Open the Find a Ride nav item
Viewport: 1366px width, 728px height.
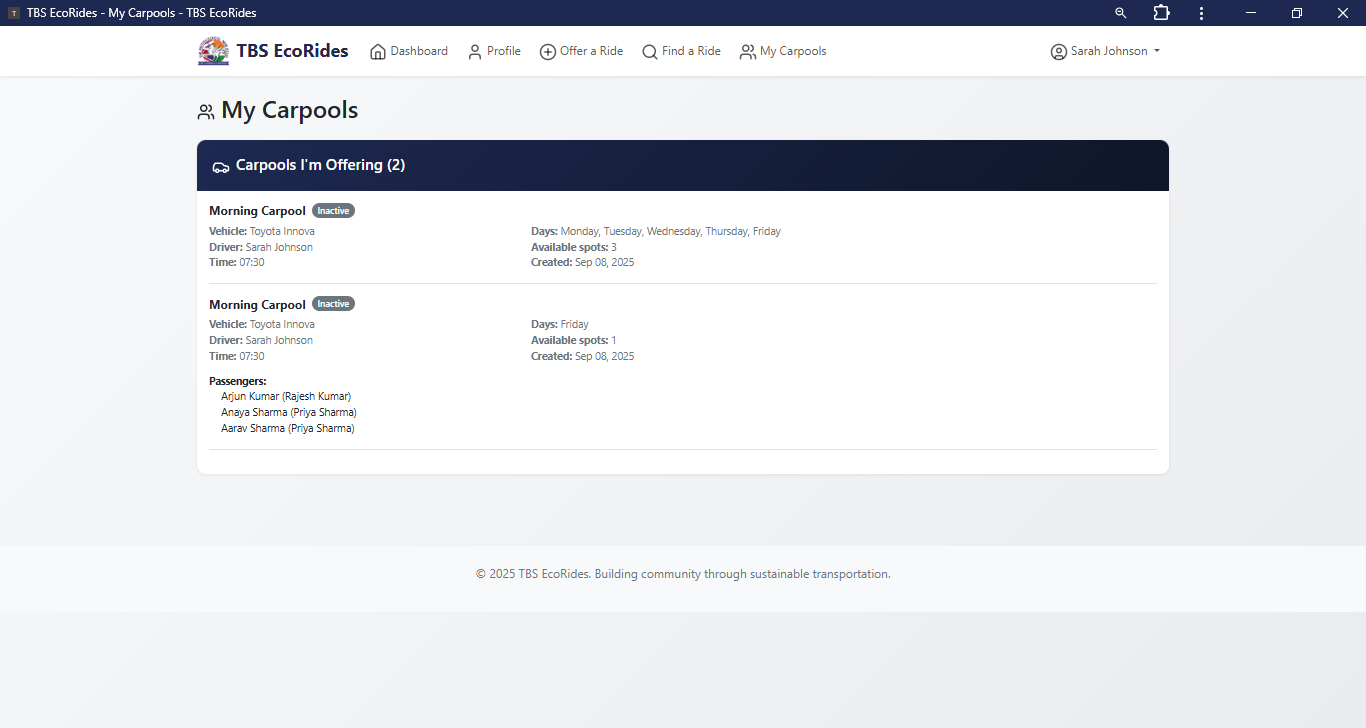pyautogui.click(x=691, y=51)
